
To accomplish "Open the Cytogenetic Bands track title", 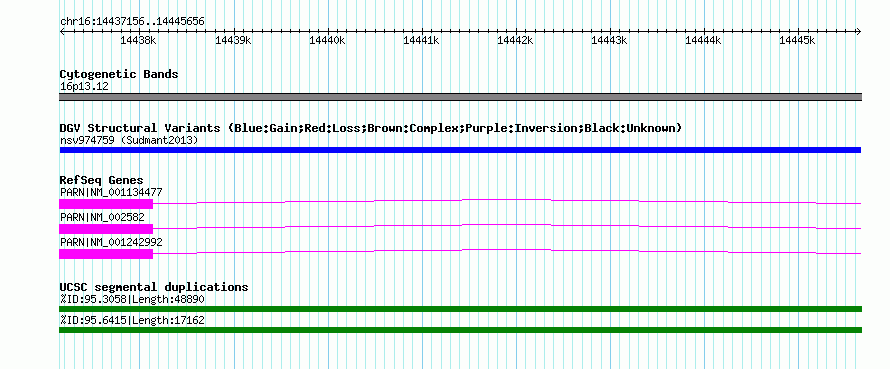I will [x=119, y=74].
